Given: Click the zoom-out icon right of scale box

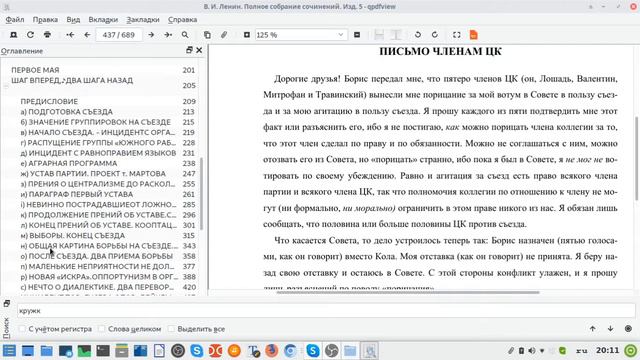Looking at the screenshot, I should (357, 35).
